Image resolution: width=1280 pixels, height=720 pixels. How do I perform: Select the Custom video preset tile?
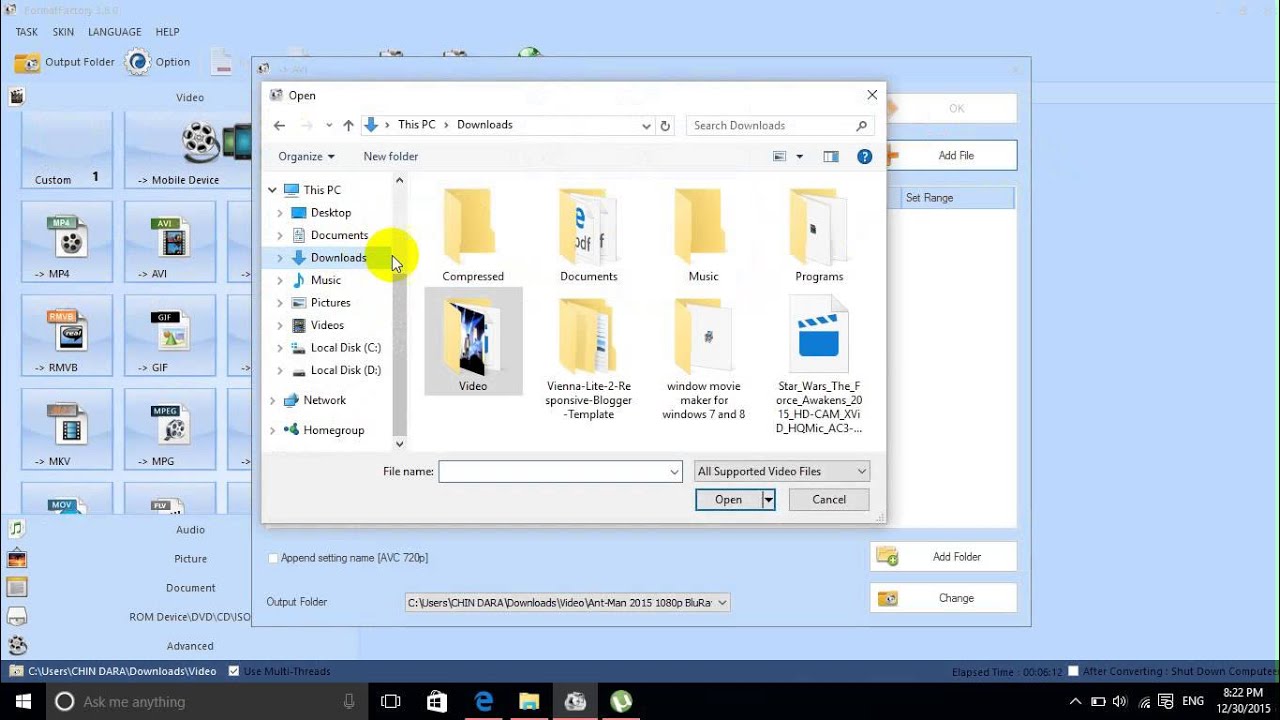pos(67,150)
